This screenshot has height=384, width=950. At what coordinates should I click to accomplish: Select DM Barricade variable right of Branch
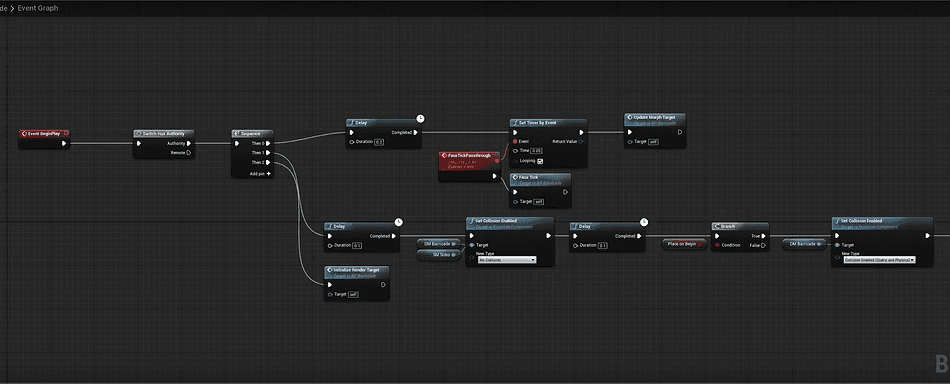tap(803, 243)
